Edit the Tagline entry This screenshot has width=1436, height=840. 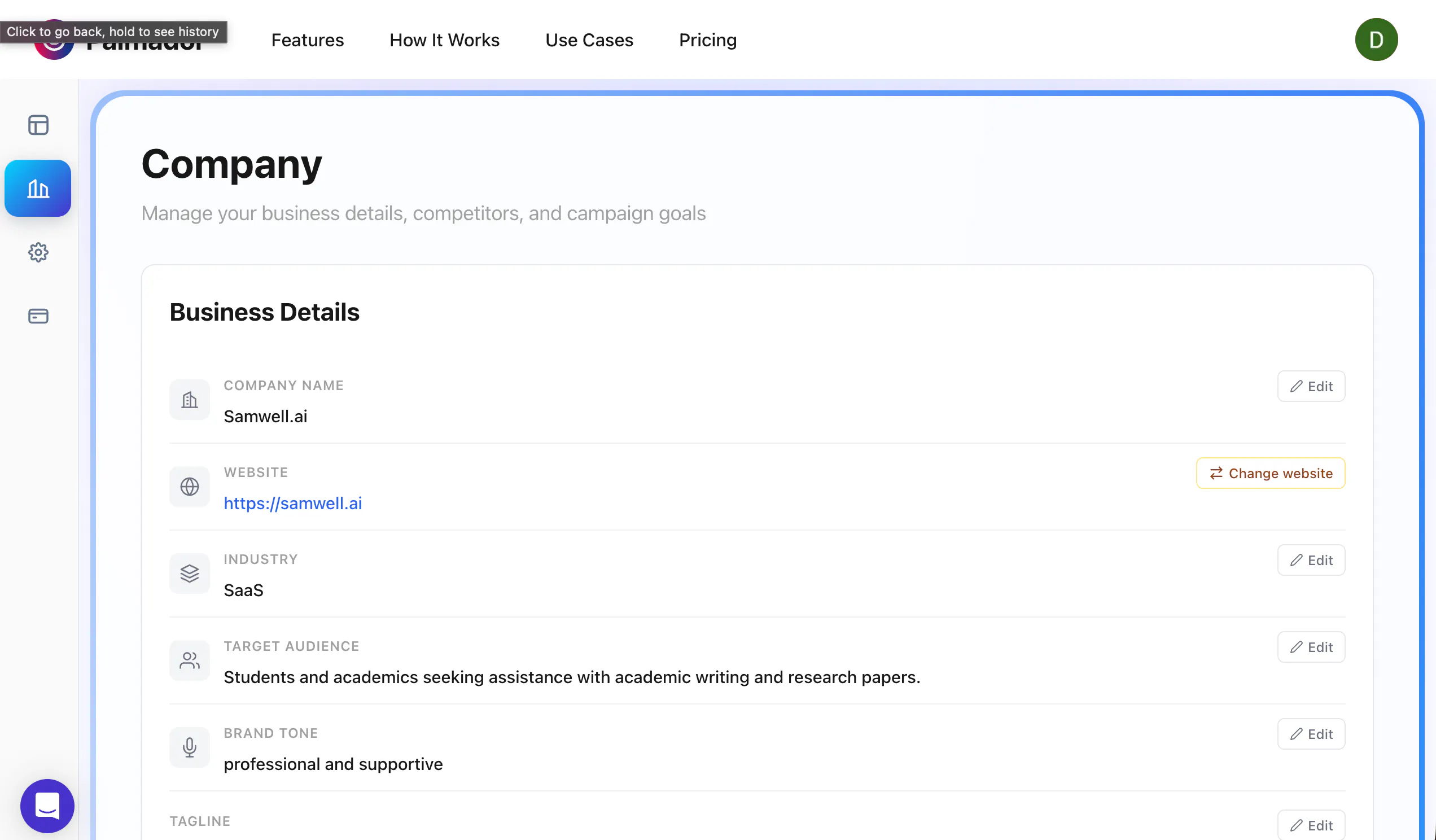tap(1311, 825)
